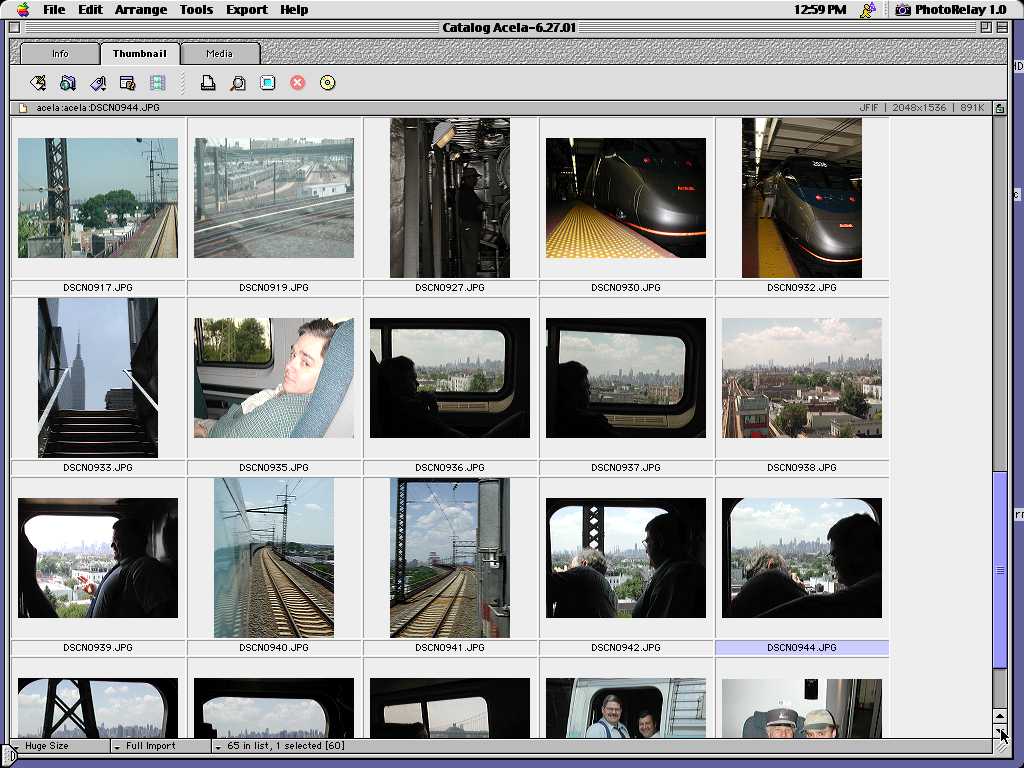Select the DSCN0933.JPG skyscraper thumbnail
1024x768 pixels.
pos(98,378)
